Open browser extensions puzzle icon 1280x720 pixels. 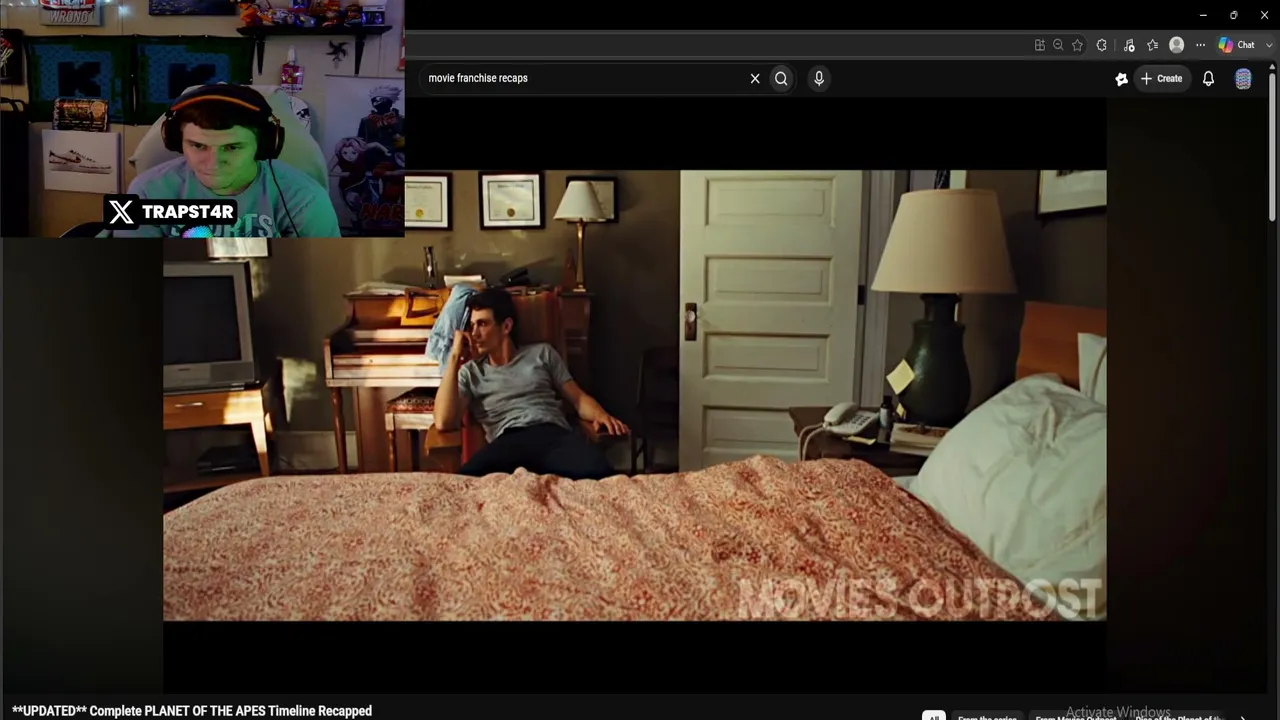pos(1102,45)
